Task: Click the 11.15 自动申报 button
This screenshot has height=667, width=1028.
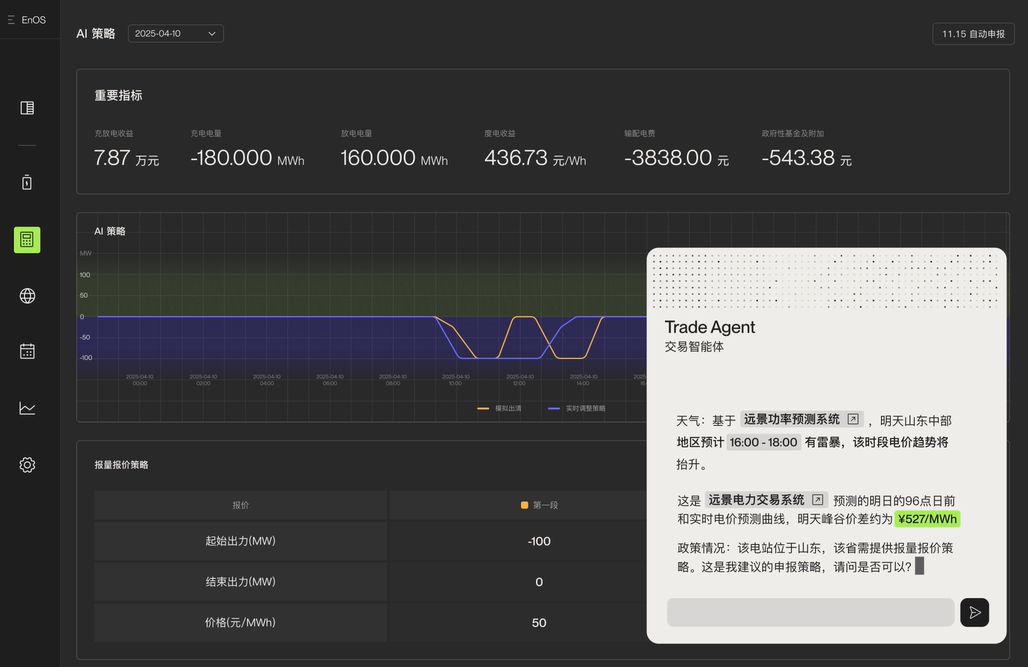Action: (973, 33)
